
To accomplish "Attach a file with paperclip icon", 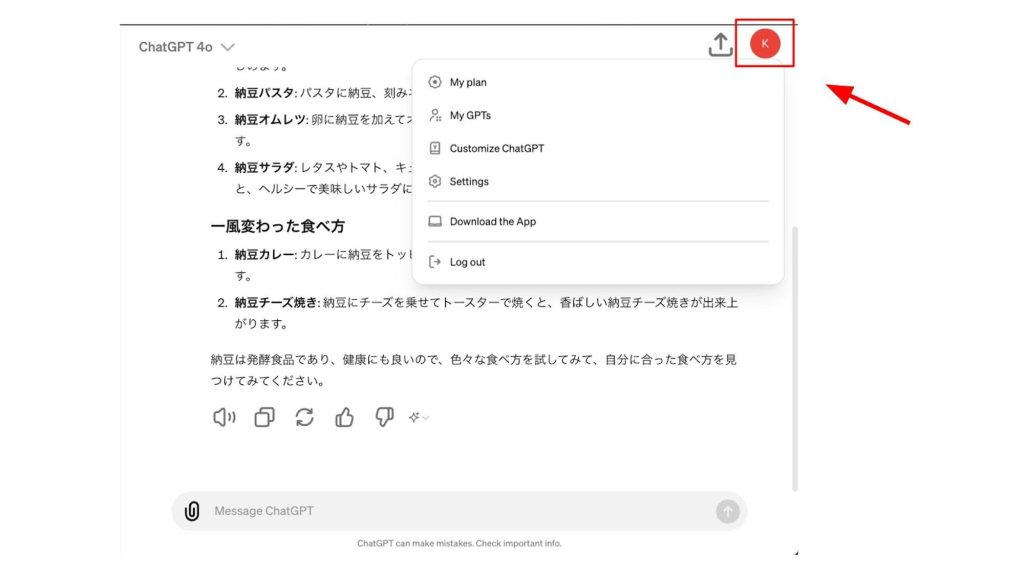I will 192,511.
